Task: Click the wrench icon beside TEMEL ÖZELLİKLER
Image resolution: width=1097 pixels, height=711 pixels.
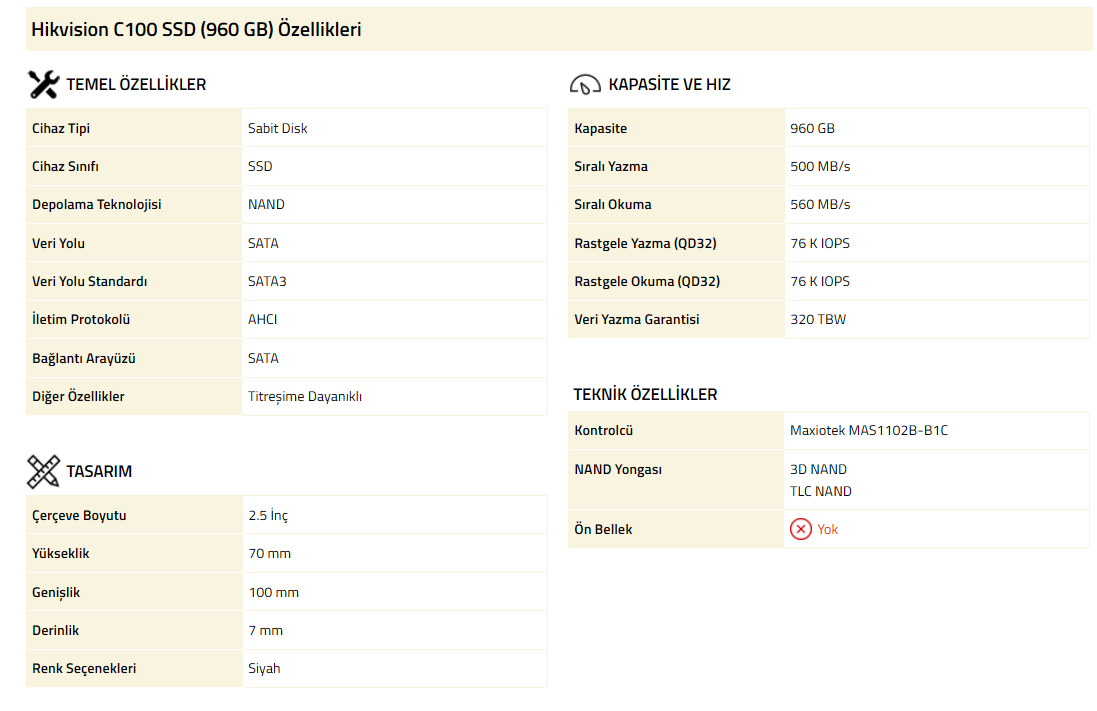Action: coord(43,85)
